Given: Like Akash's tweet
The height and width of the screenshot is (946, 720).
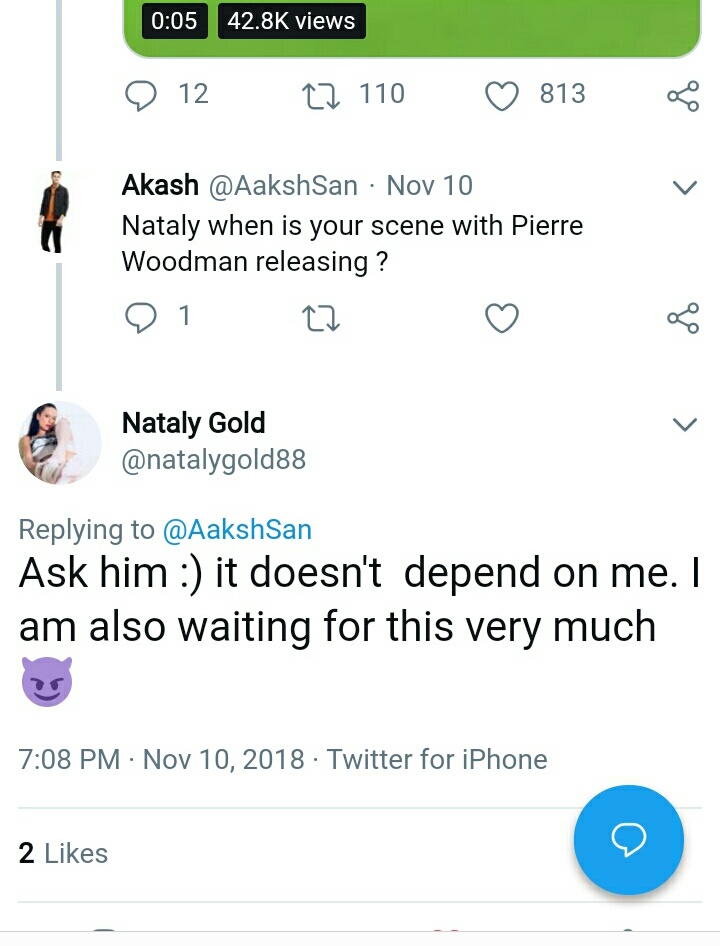Looking at the screenshot, I should tap(501, 318).
